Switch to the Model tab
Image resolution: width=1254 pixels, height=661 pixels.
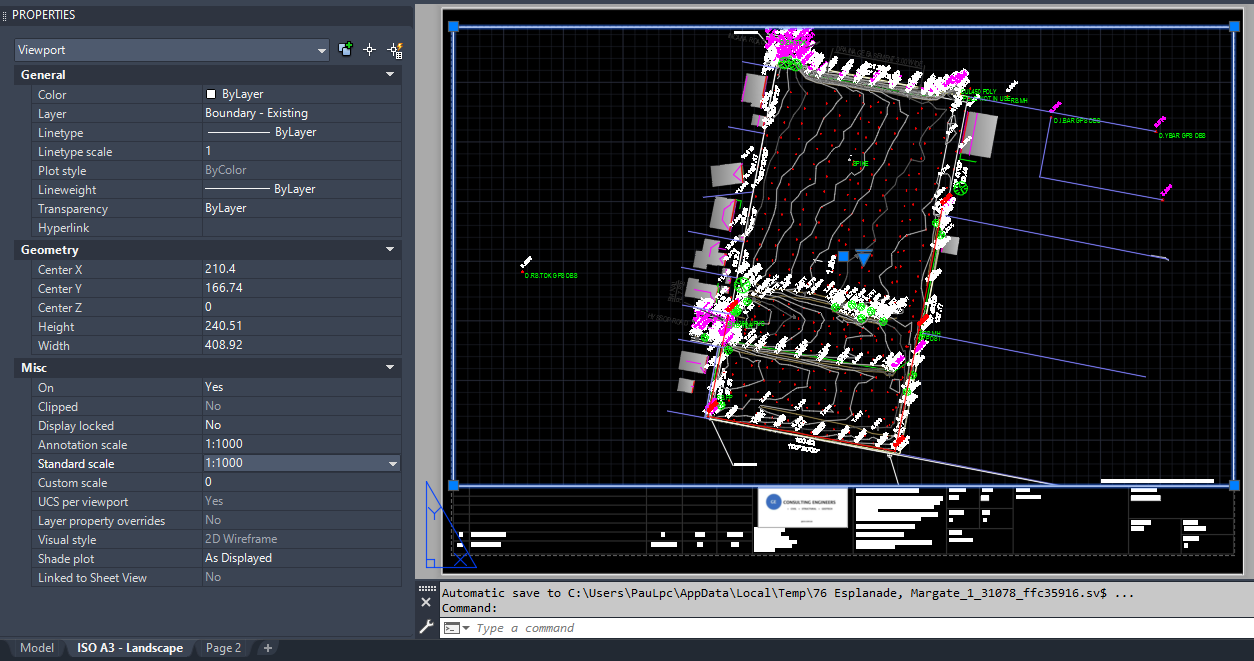pyautogui.click(x=37, y=648)
